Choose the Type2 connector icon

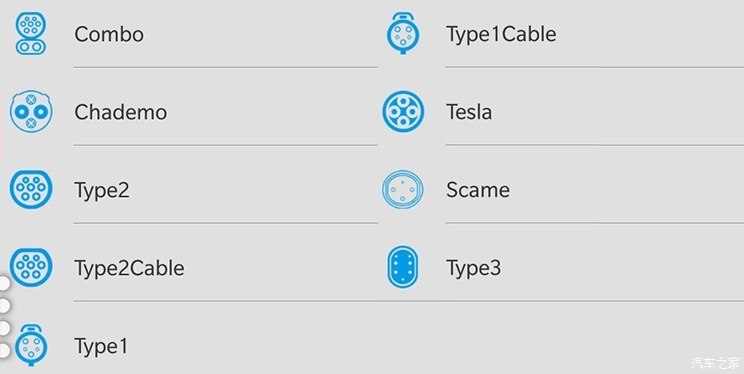click(x=31, y=189)
